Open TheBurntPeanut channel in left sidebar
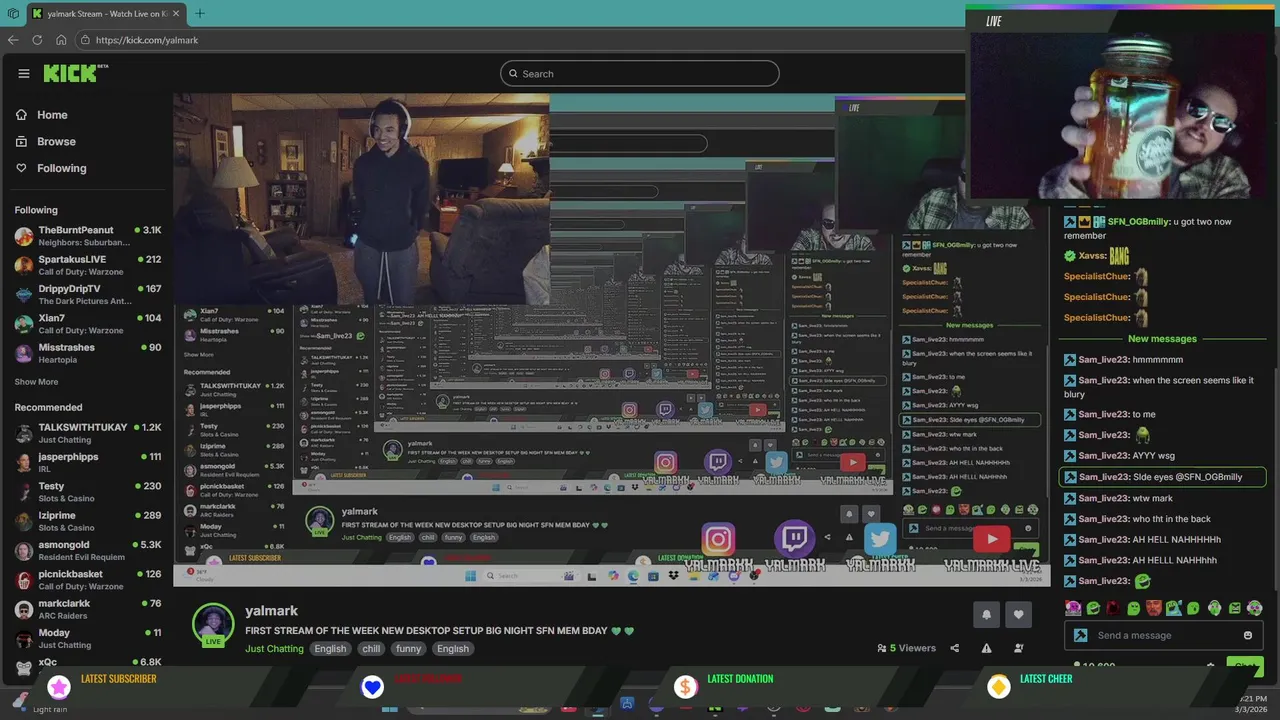Screen dimensions: 1280x720 click(x=88, y=236)
